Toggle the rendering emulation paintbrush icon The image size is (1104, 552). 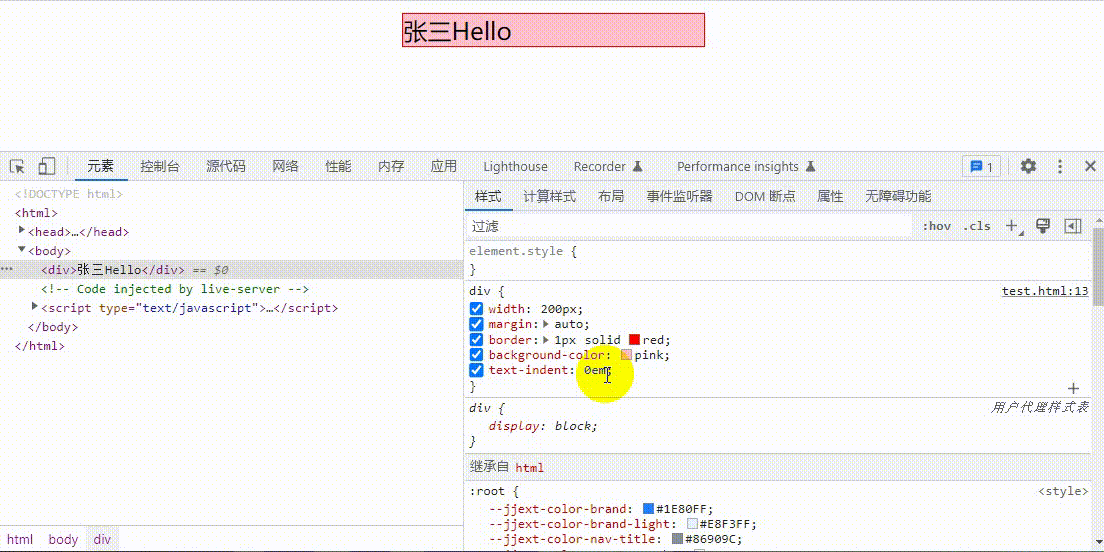pyautogui.click(x=1043, y=226)
